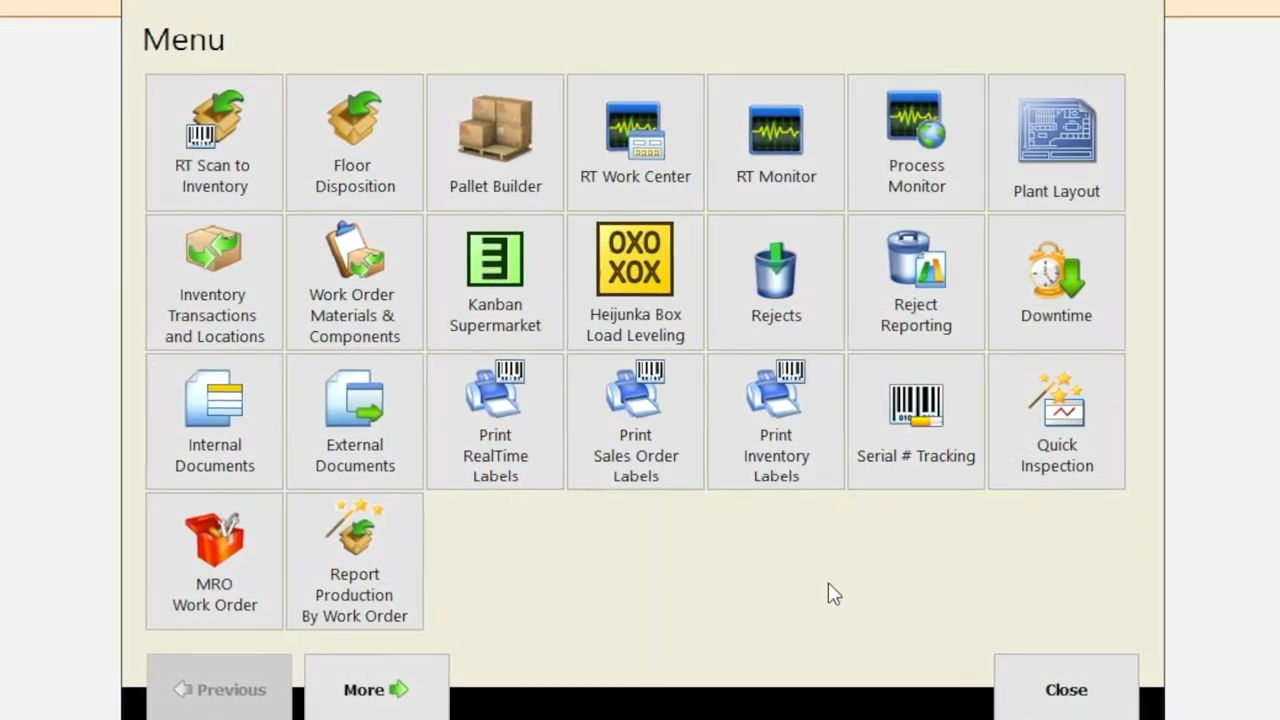Launch the Floor Disposition module

click(354, 142)
